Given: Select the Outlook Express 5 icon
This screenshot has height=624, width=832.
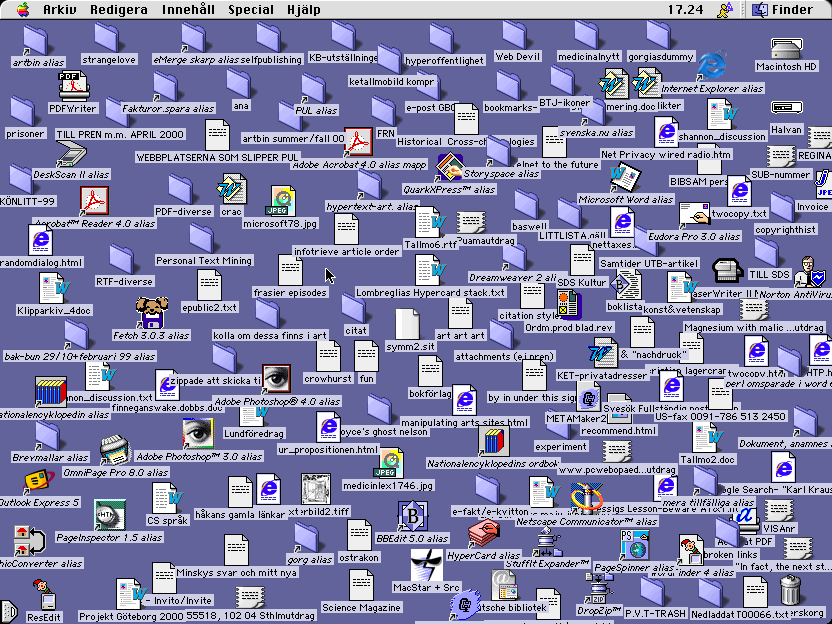Looking at the screenshot, I should [x=39, y=480].
